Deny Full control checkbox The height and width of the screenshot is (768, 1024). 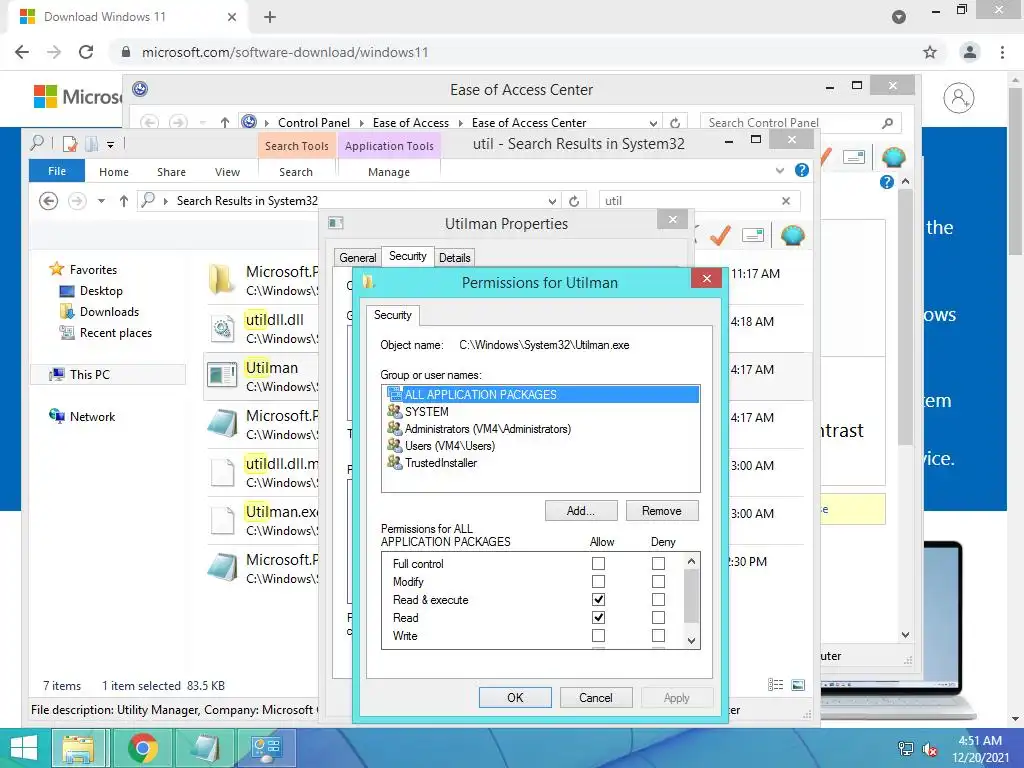[x=658, y=563]
